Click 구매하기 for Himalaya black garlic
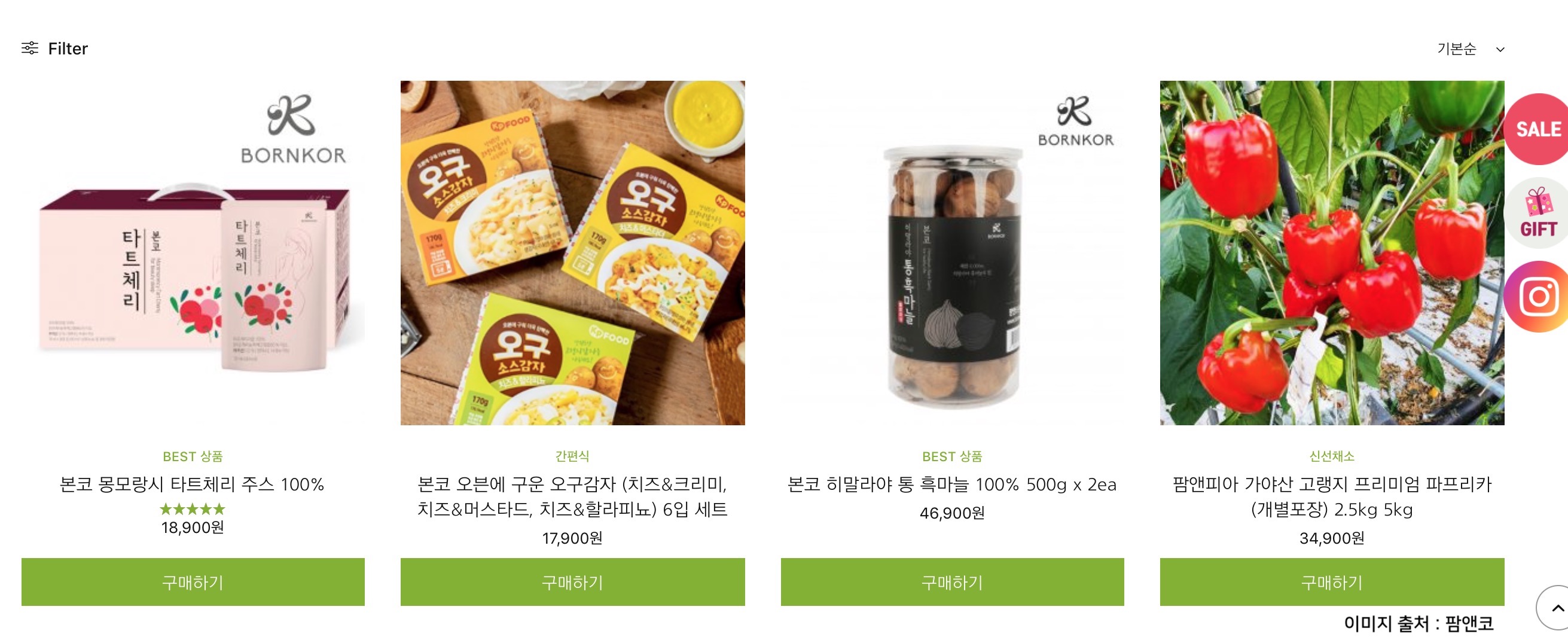The image size is (1568, 640). pos(953,582)
